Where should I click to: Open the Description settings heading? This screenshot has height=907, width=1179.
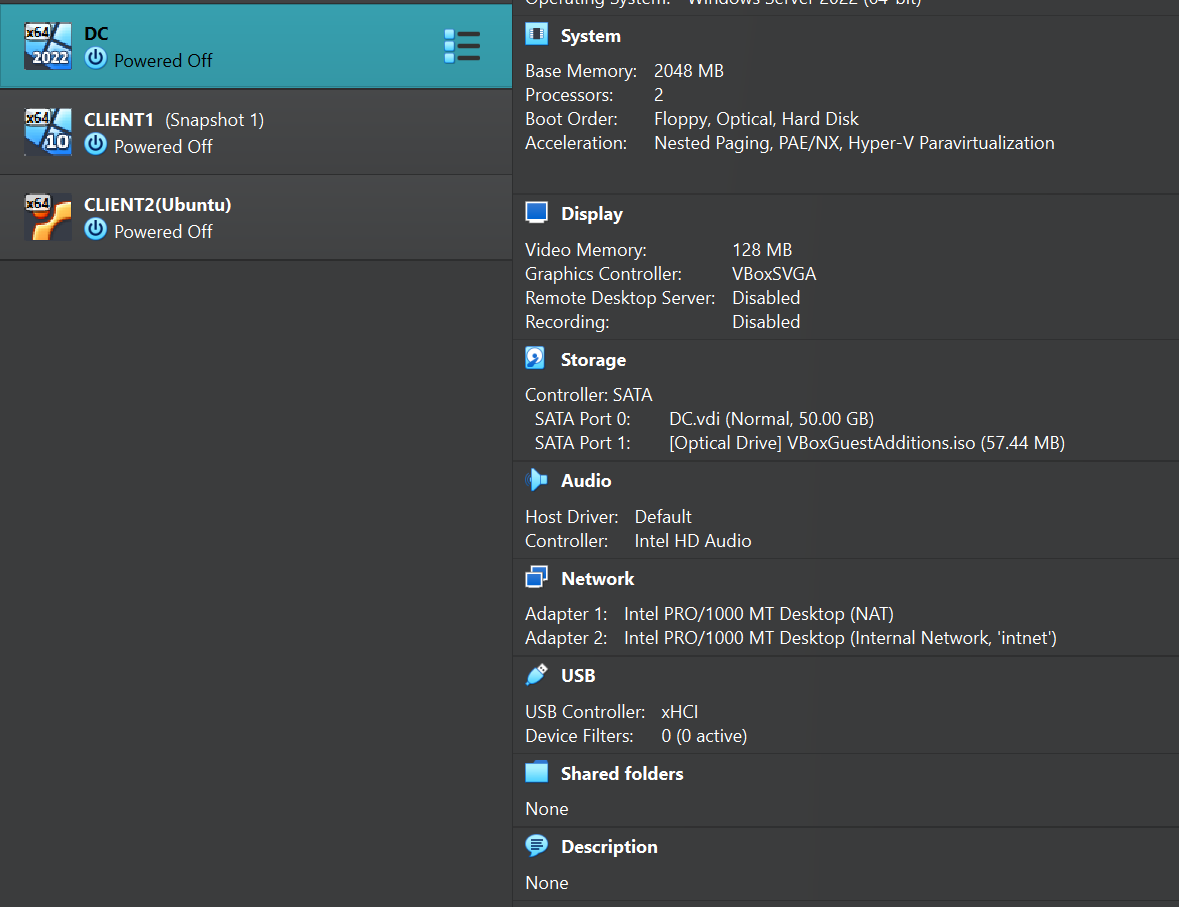(609, 847)
